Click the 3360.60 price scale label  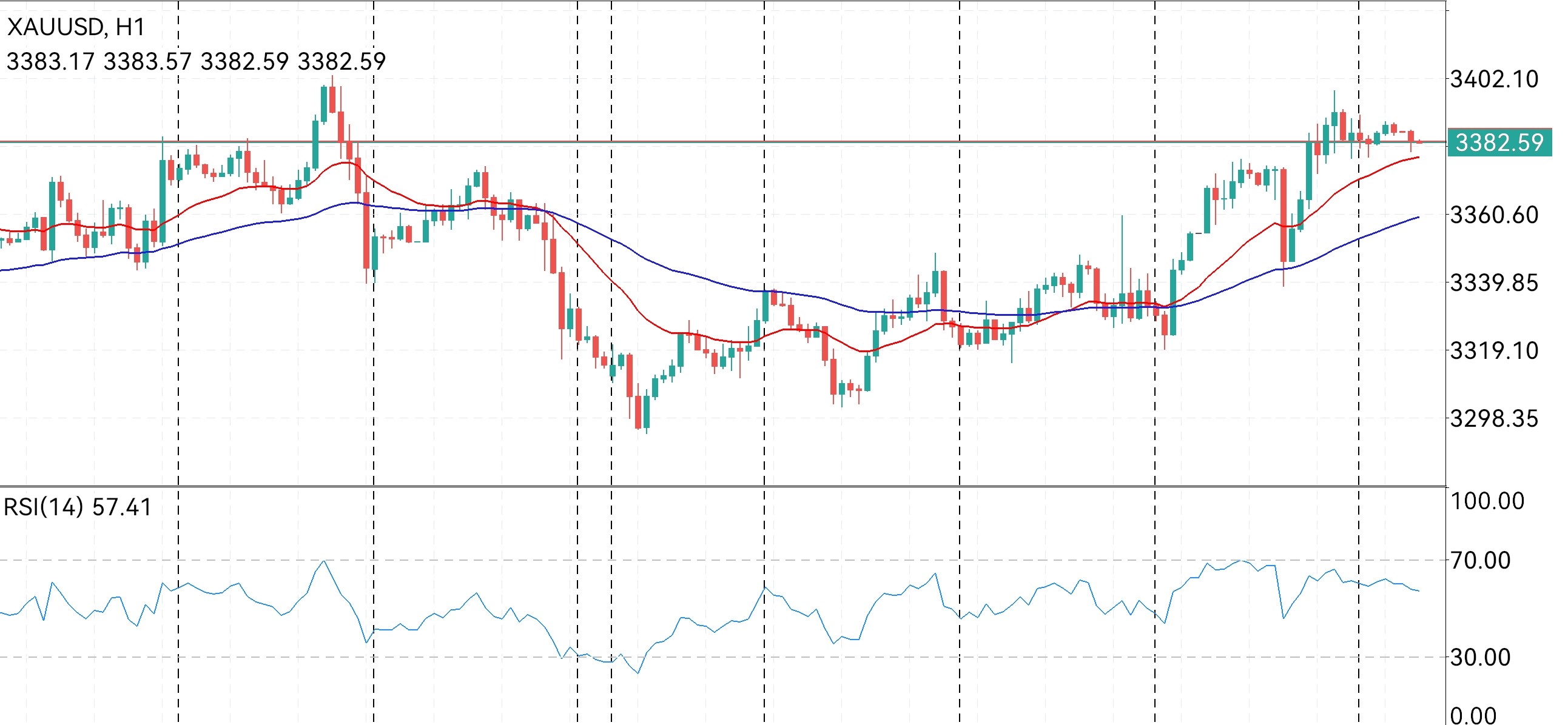(1495, 215)
